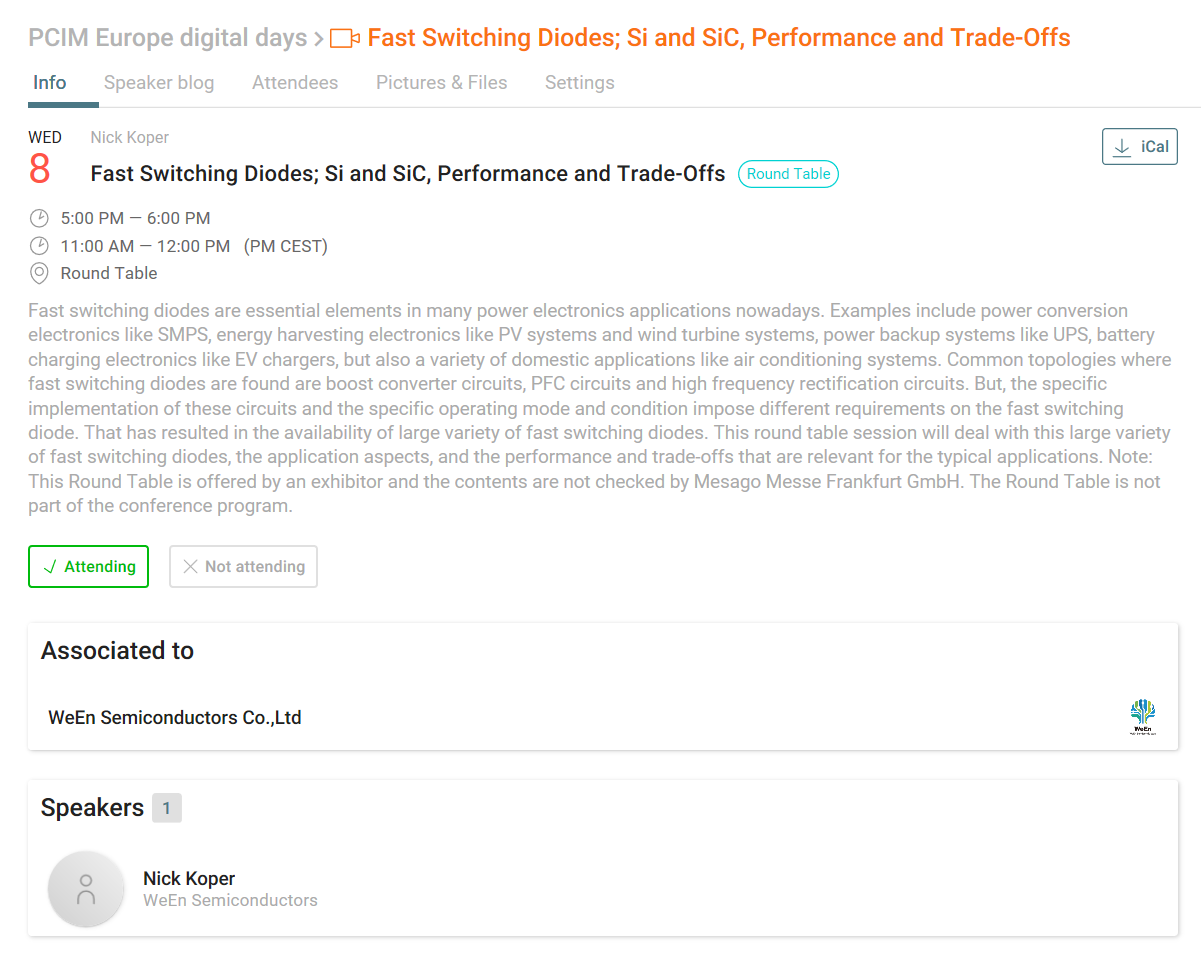Open WeEn Semiconductors Co.,Ltd entry
The image size is (1201, 966).
click(x=175, y=718)
